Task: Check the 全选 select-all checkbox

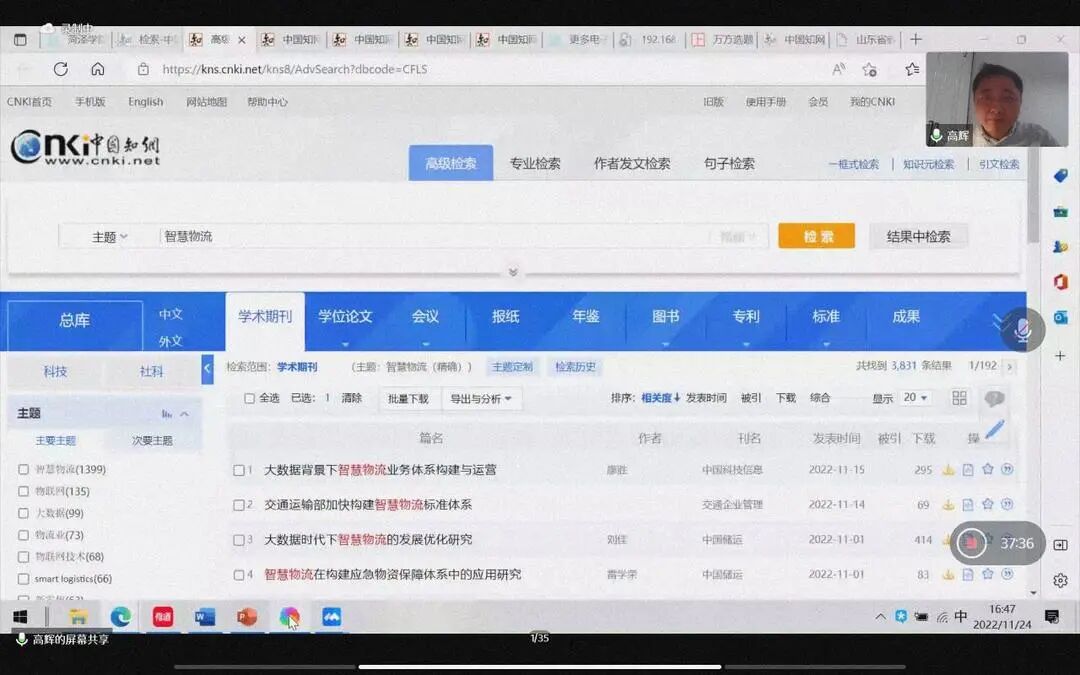Action: tap(249, 398)
